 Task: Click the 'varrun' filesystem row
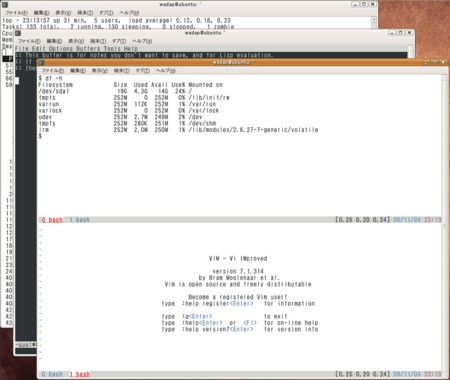[127, 104]
